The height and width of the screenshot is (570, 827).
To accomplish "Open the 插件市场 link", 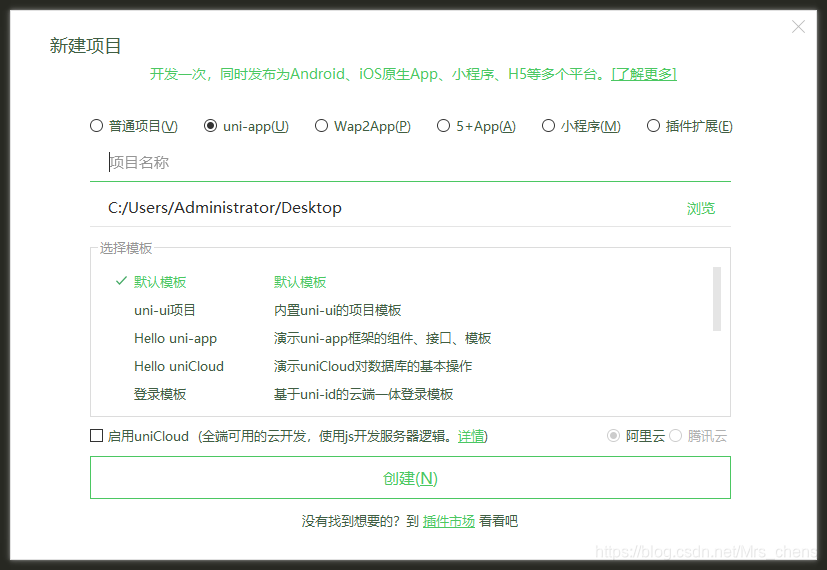I will (449, 521).
